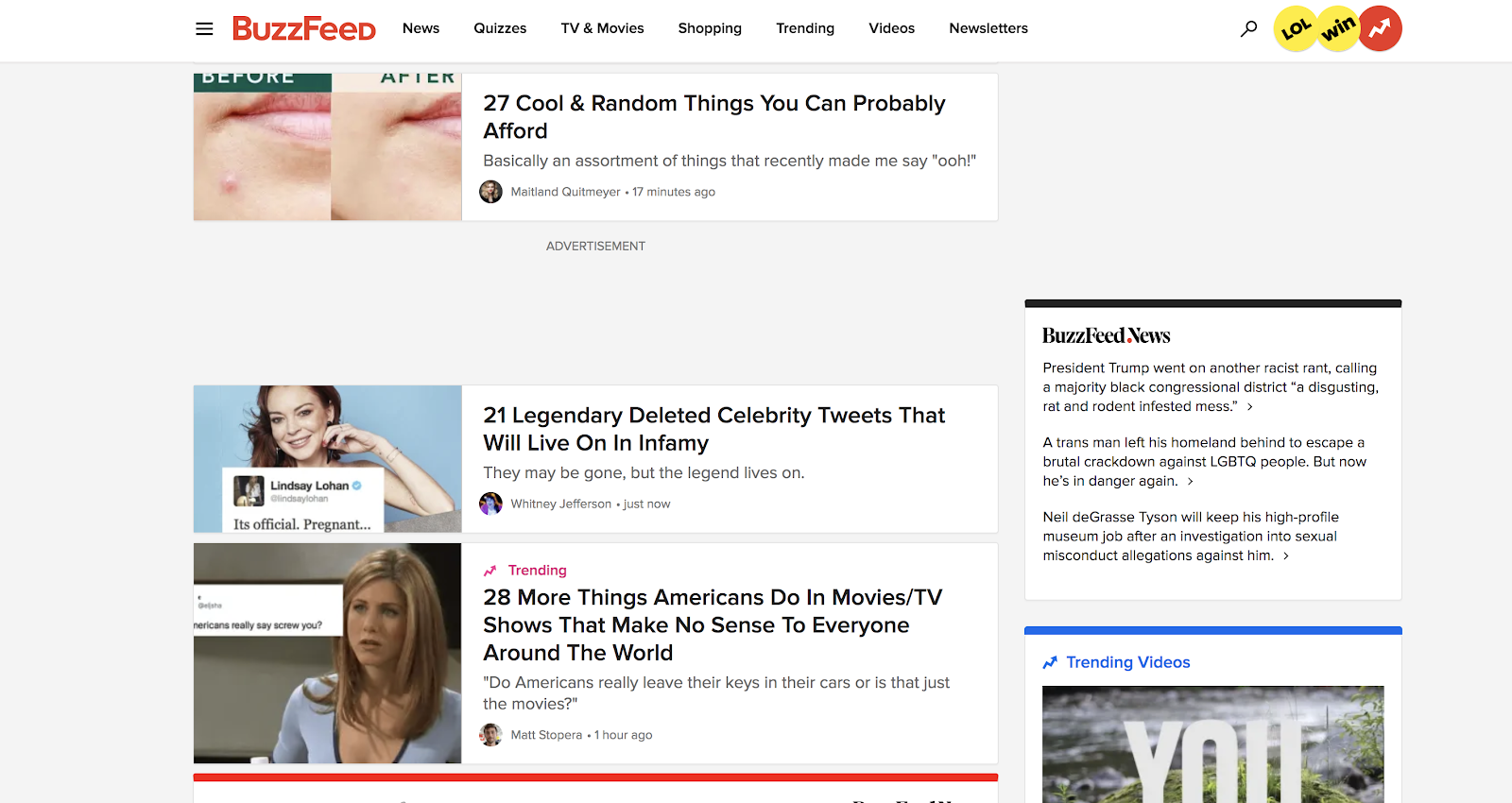Open '21 Legendary Deleted Celebrity Tweets' article
Image resolution: width=1512 pixels, height=803 pixels.
point(714,429)
